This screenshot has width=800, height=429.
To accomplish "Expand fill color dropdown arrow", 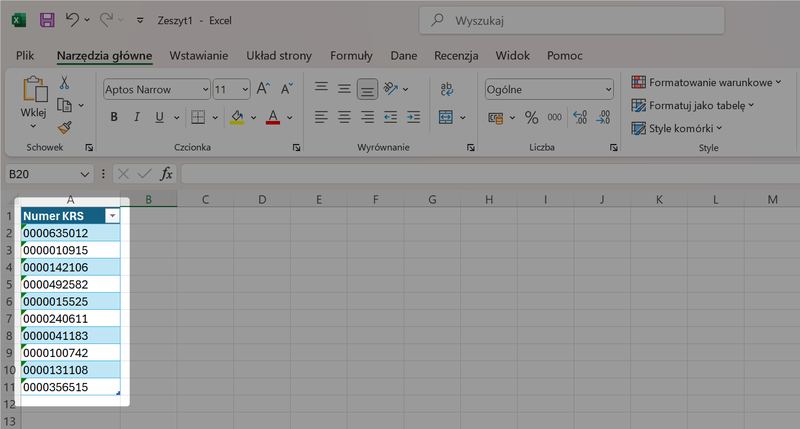I will tap(254, 118).
